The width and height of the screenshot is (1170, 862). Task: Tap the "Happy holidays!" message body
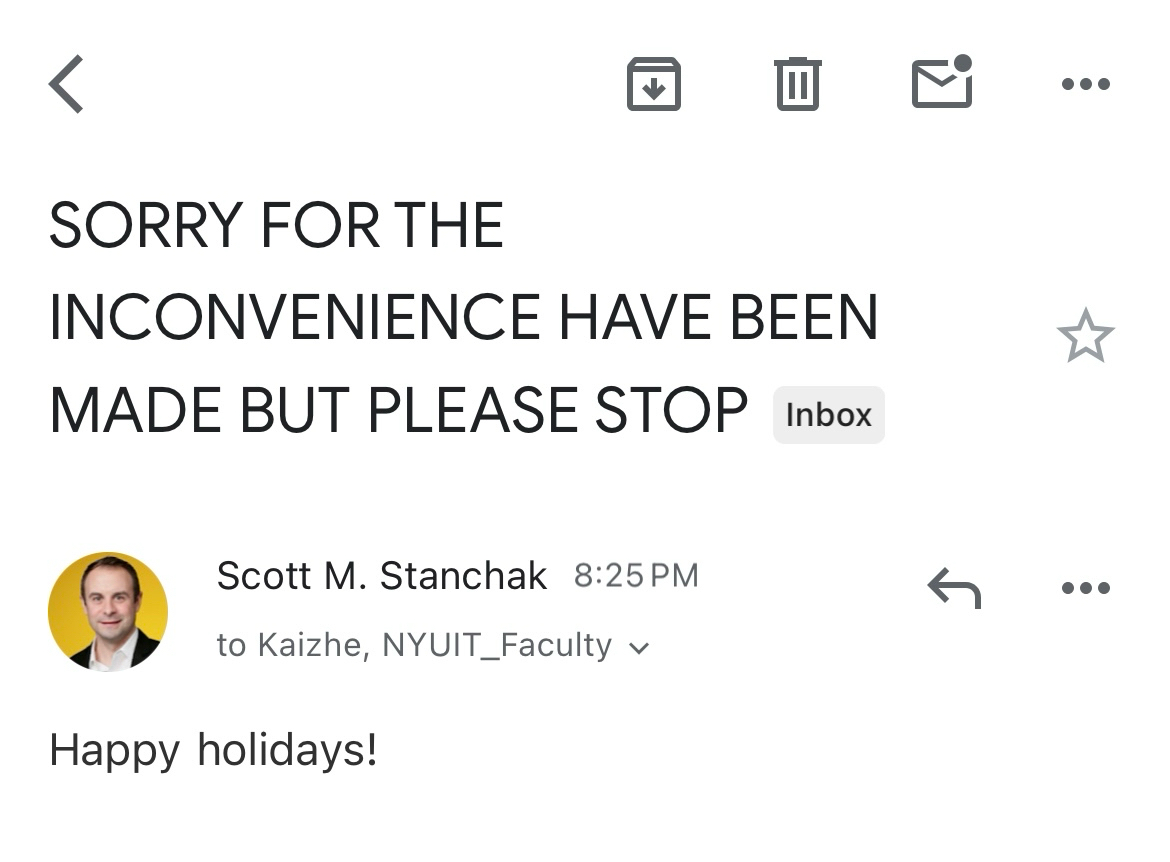click(213, 750)
